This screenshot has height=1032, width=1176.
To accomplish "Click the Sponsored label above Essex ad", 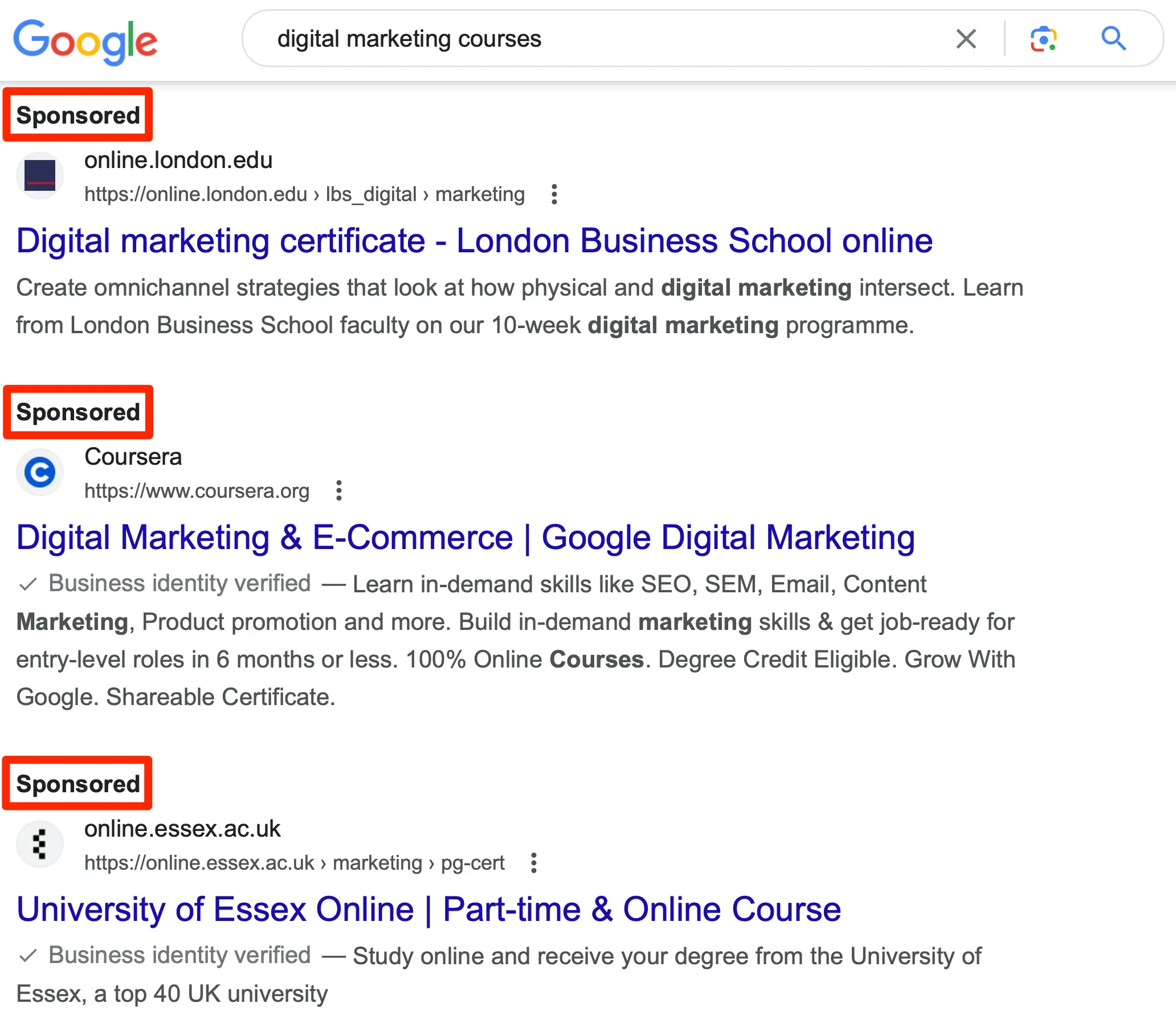I will coord(77,784).
